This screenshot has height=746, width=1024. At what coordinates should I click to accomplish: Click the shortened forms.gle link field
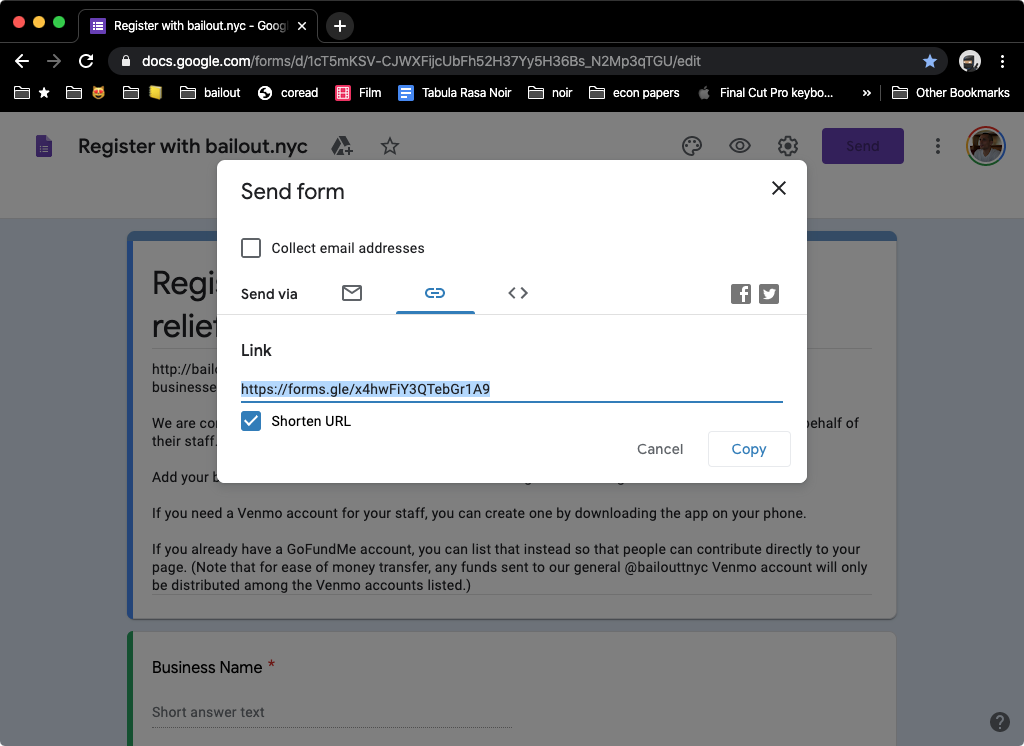coord(511,389)
